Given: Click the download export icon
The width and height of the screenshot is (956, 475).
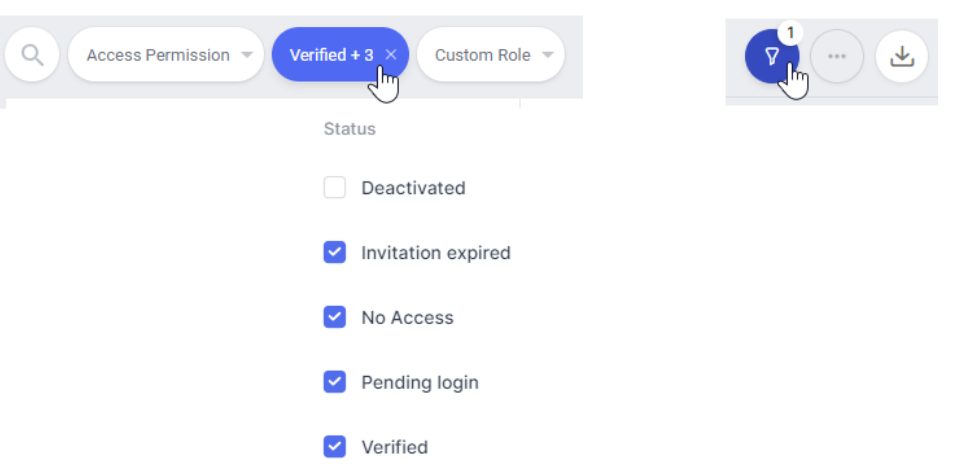Looking at the screenshot, I should (x=902, y=56).
